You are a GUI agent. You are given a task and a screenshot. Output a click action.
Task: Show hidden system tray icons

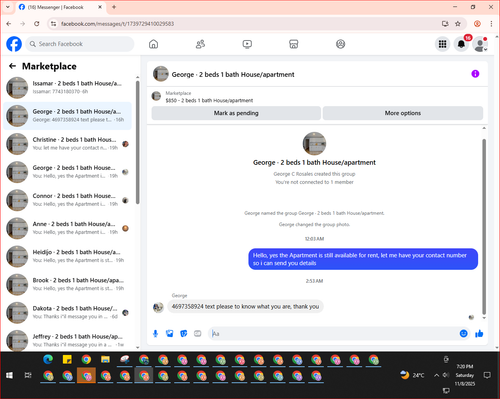pos(436,375)
